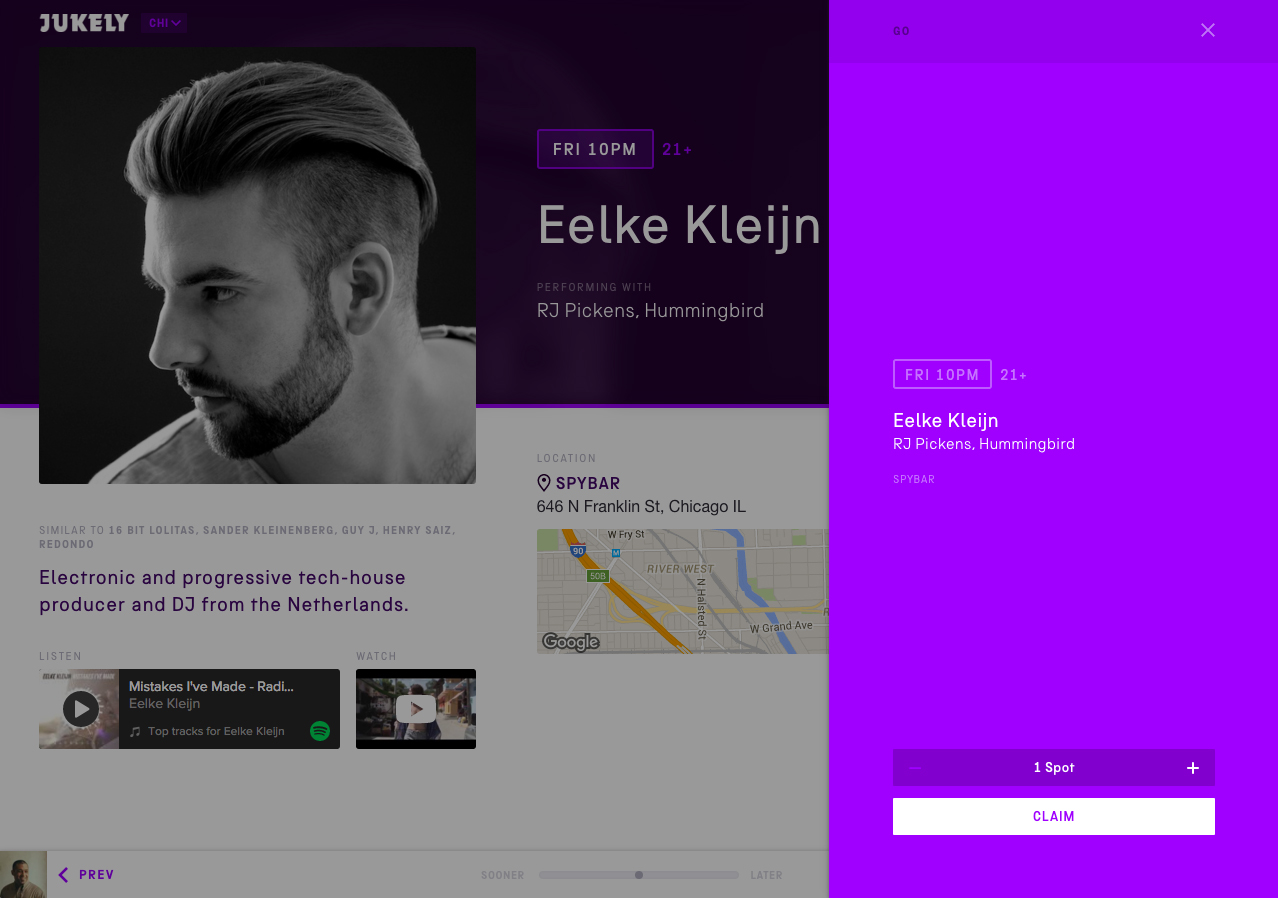1278x898 pixels.
Task: Click the music note icon in Spotify widget
Action: [x=135, y=732]
